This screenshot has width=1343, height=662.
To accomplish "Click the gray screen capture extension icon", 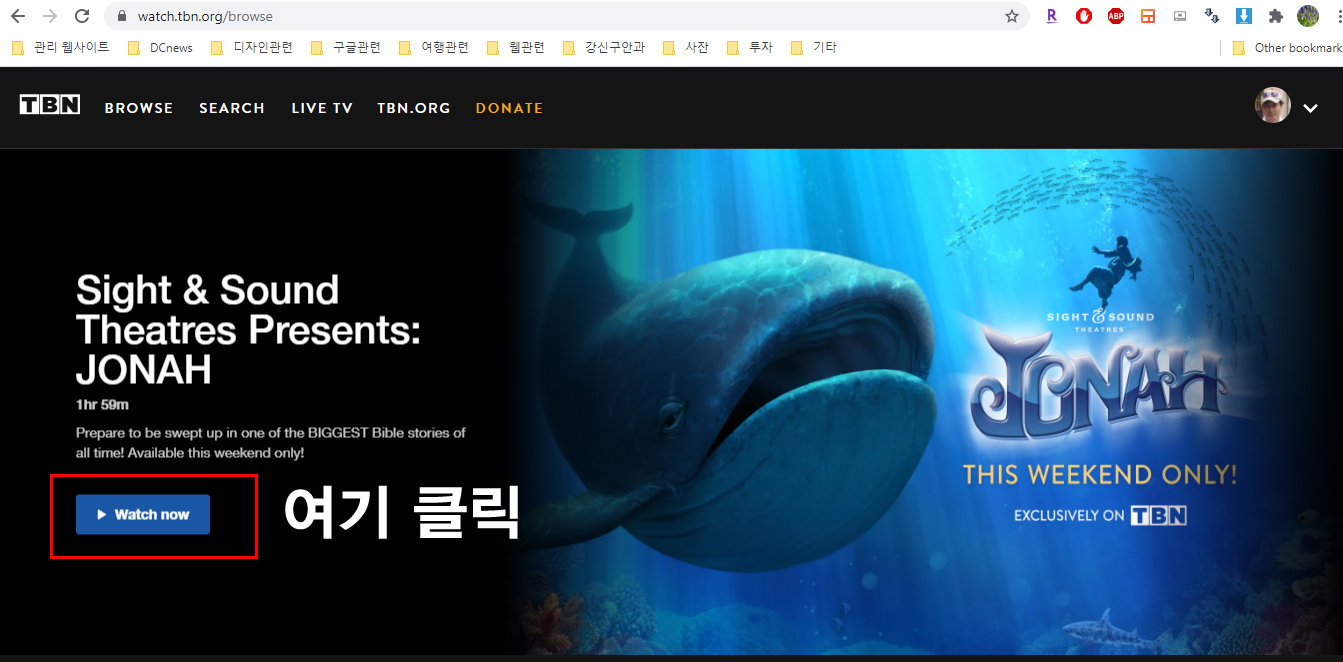I will (1180, 16).
